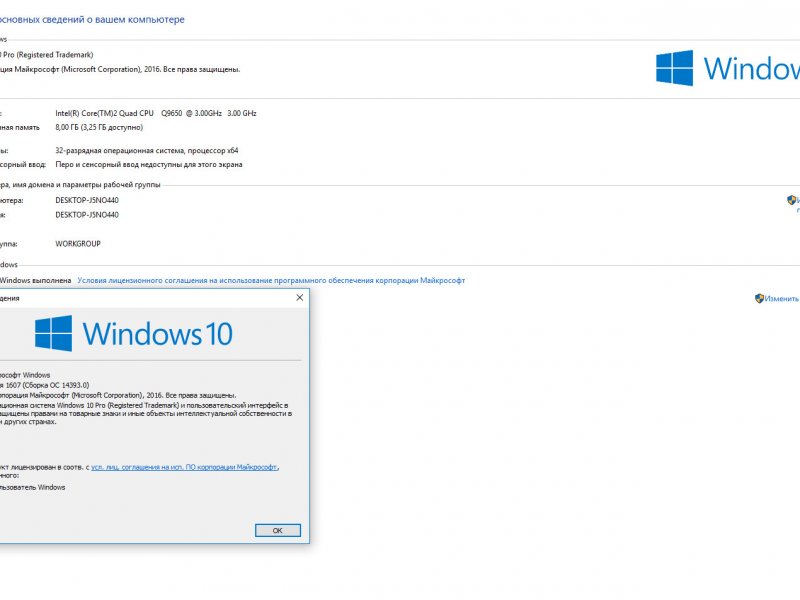
Task: Close the Windows 10 about dialog
Action: coord(299,297)
